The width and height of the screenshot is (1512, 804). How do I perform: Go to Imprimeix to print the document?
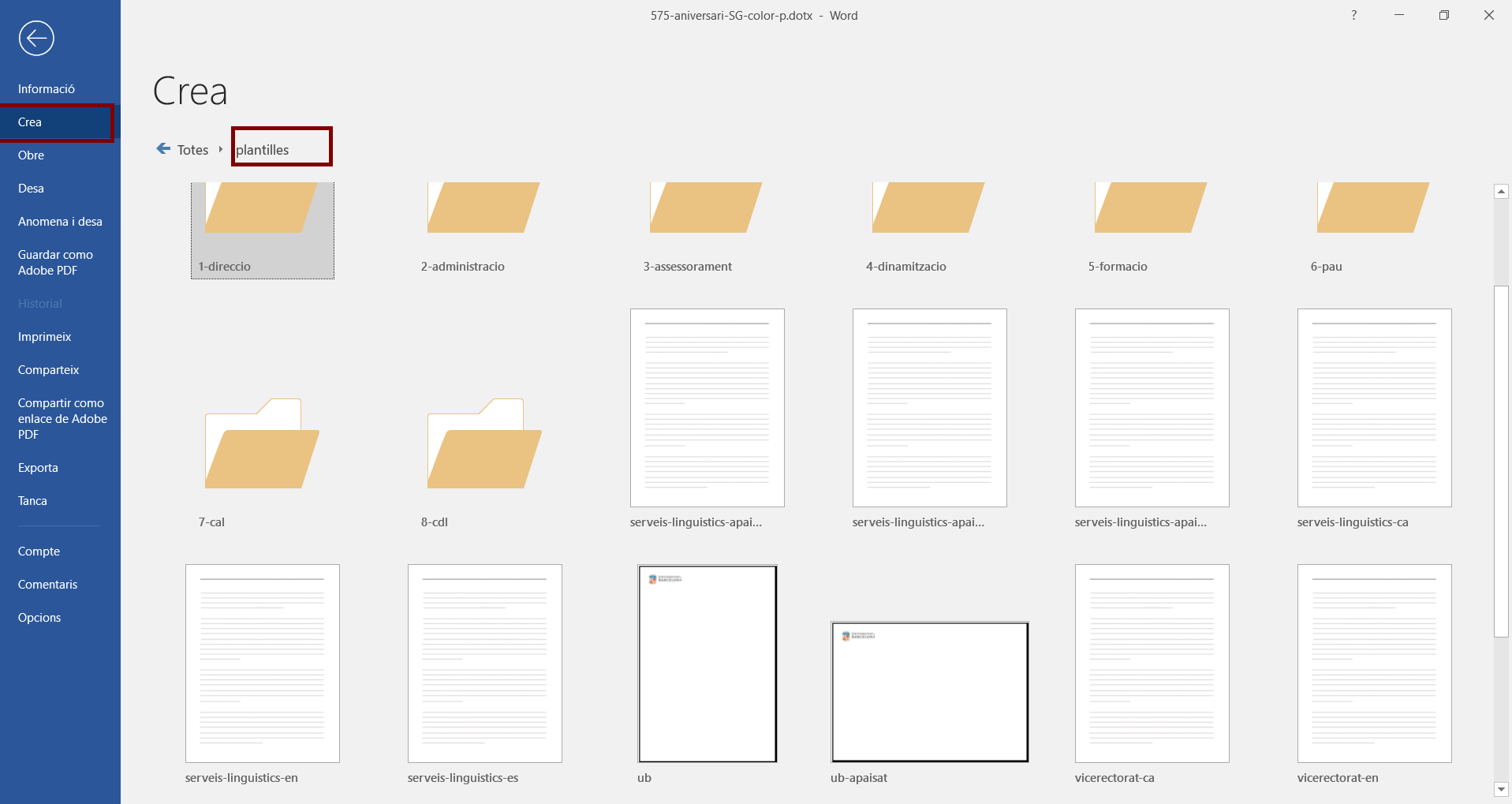click(44, 336)
